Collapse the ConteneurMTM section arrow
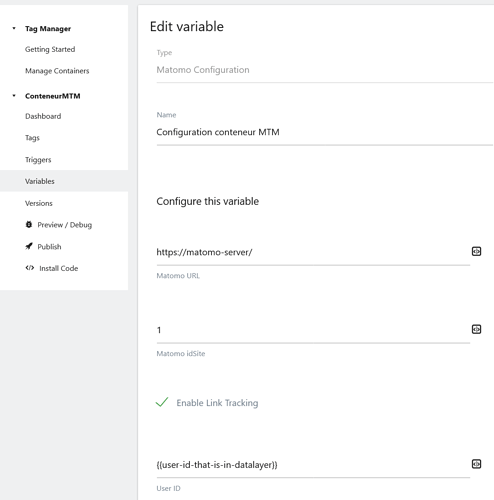The width and height of the screenshot is (494, 500). click(x=14, y=96)
